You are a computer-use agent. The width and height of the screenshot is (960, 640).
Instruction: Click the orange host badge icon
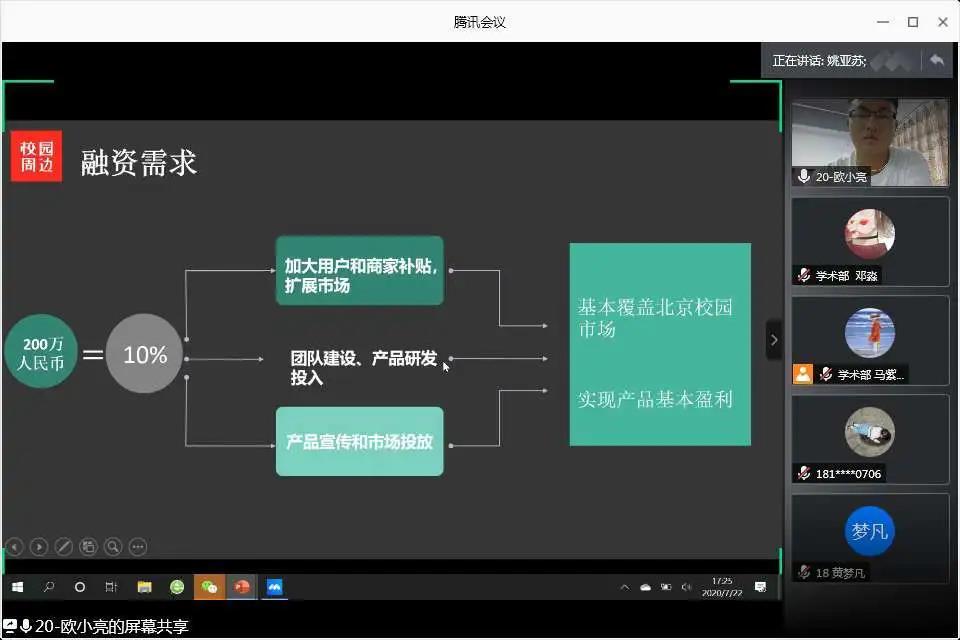coord(802,374)
